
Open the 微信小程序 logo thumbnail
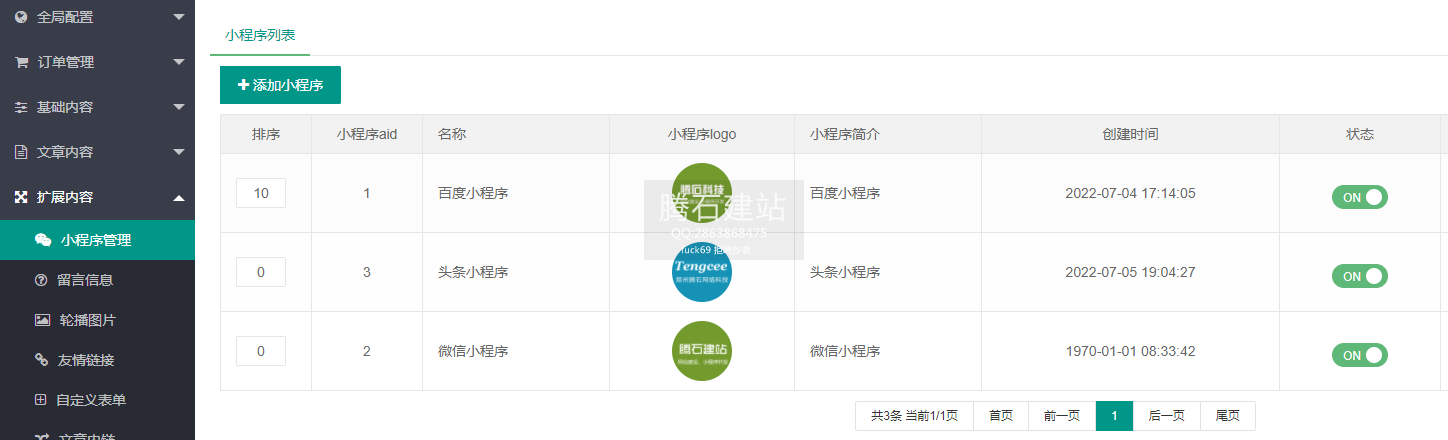click(x=701, y=351)
